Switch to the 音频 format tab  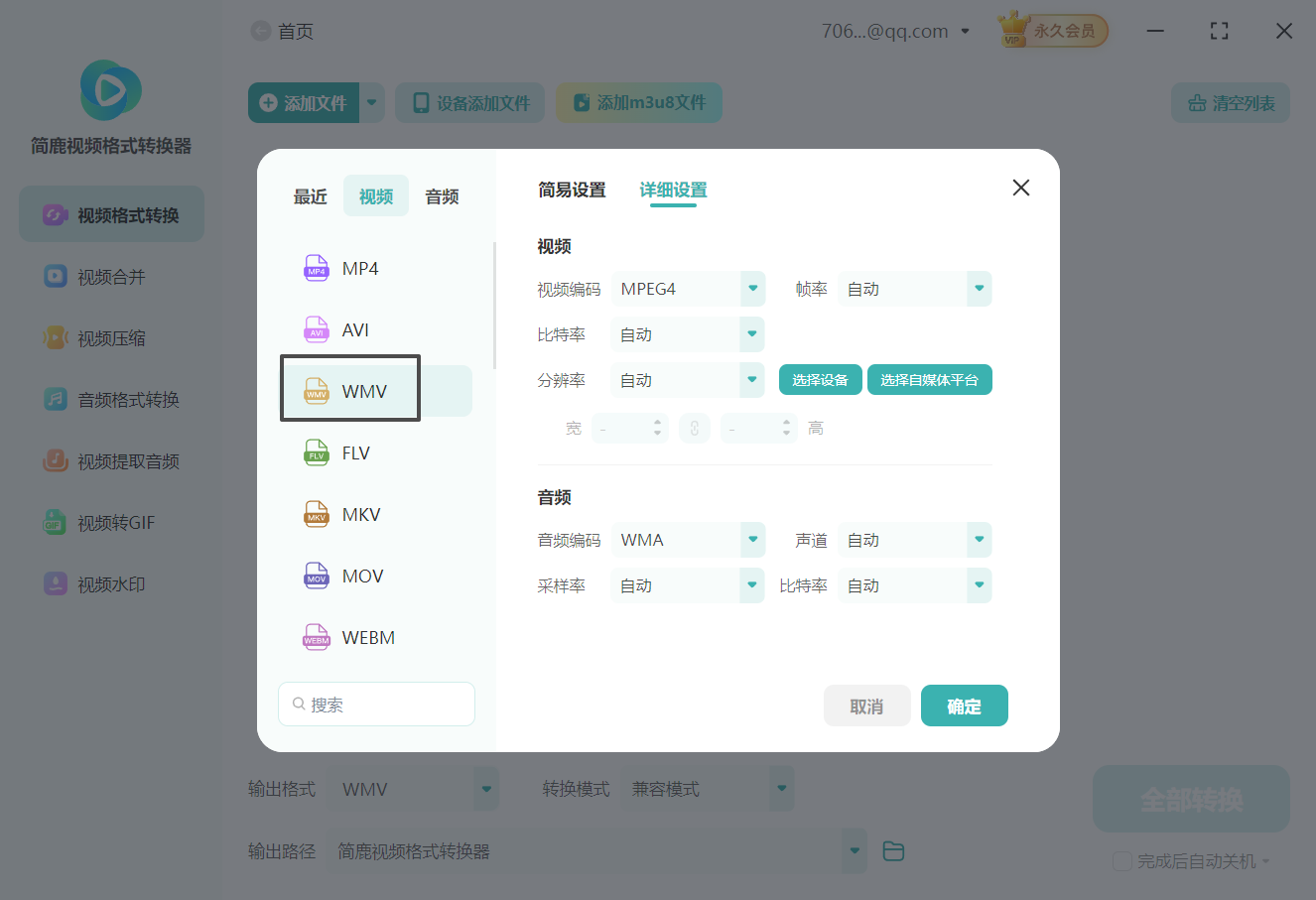441,195
